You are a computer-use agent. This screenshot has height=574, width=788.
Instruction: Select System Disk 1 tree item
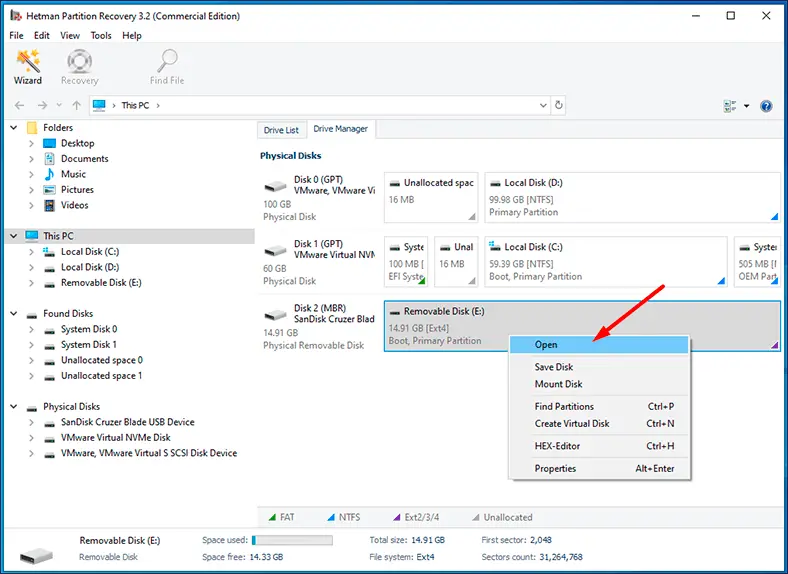point(89,345)
